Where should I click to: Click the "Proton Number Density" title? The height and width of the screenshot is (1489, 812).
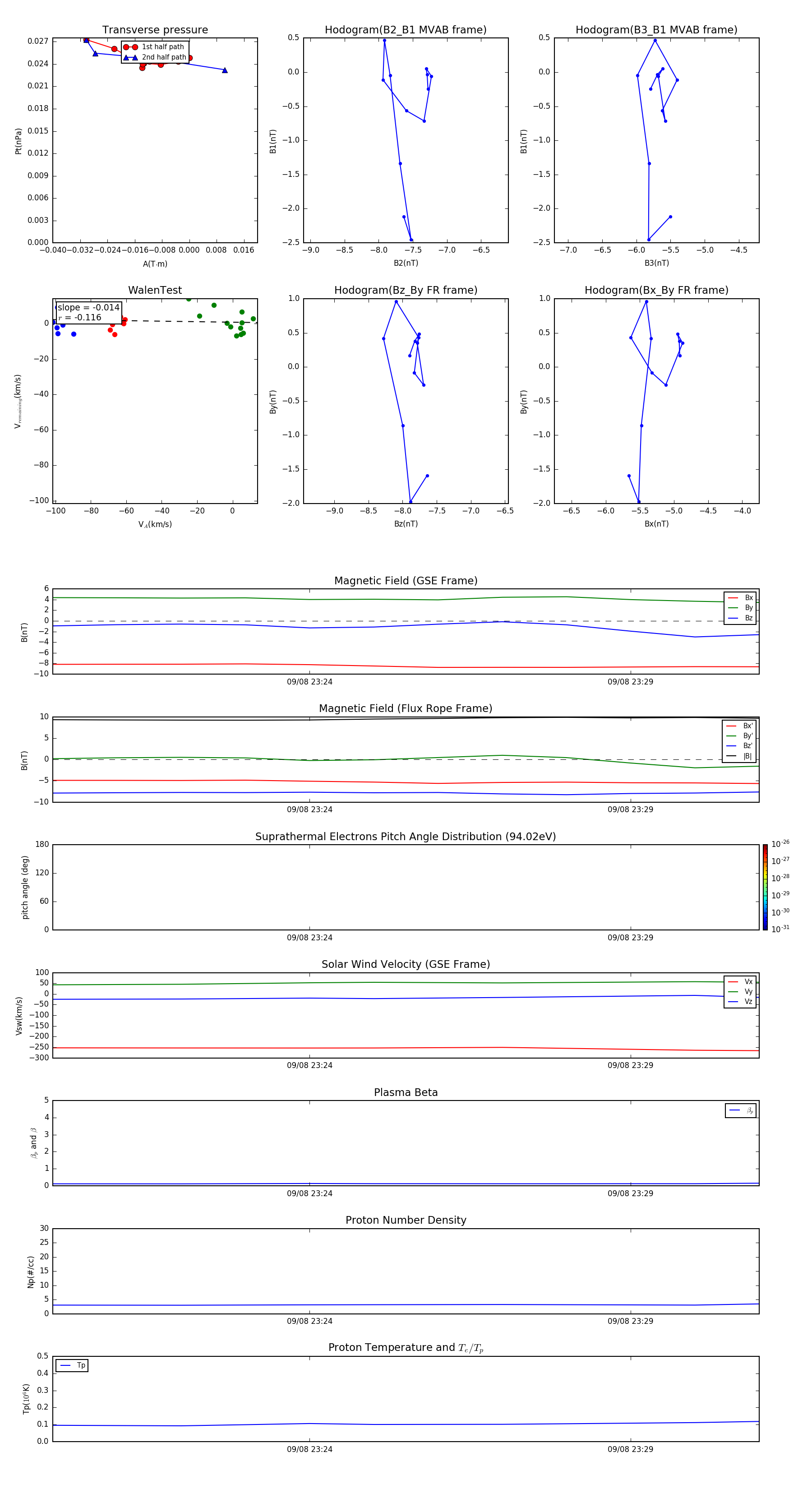click(406, 1221)
